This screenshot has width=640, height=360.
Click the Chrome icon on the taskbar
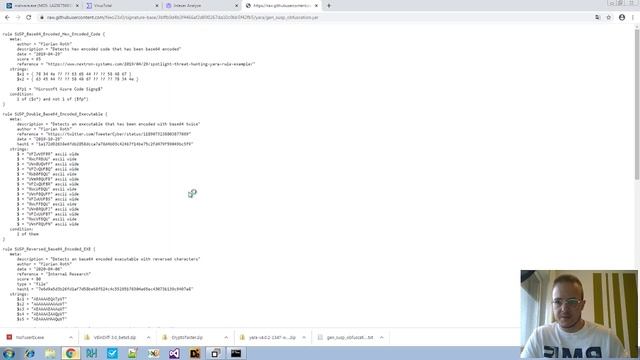71,353
